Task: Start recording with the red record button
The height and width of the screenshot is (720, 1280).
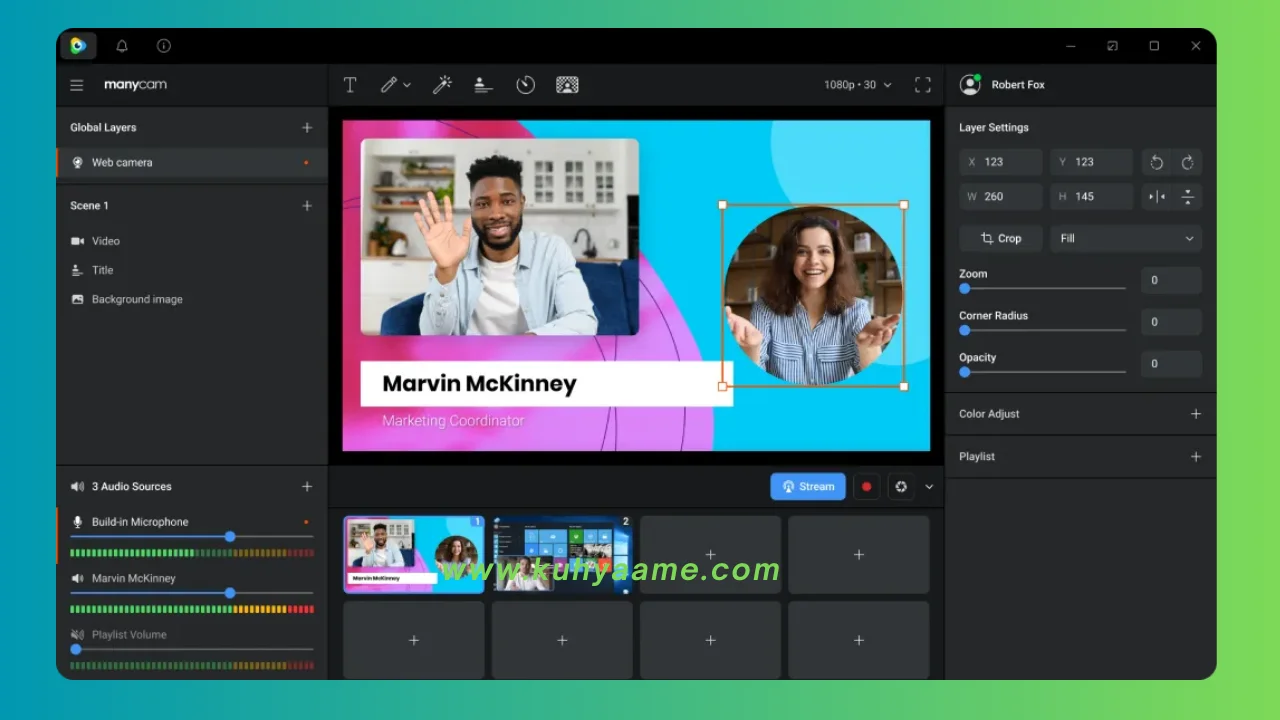Action: coord(866,487)
